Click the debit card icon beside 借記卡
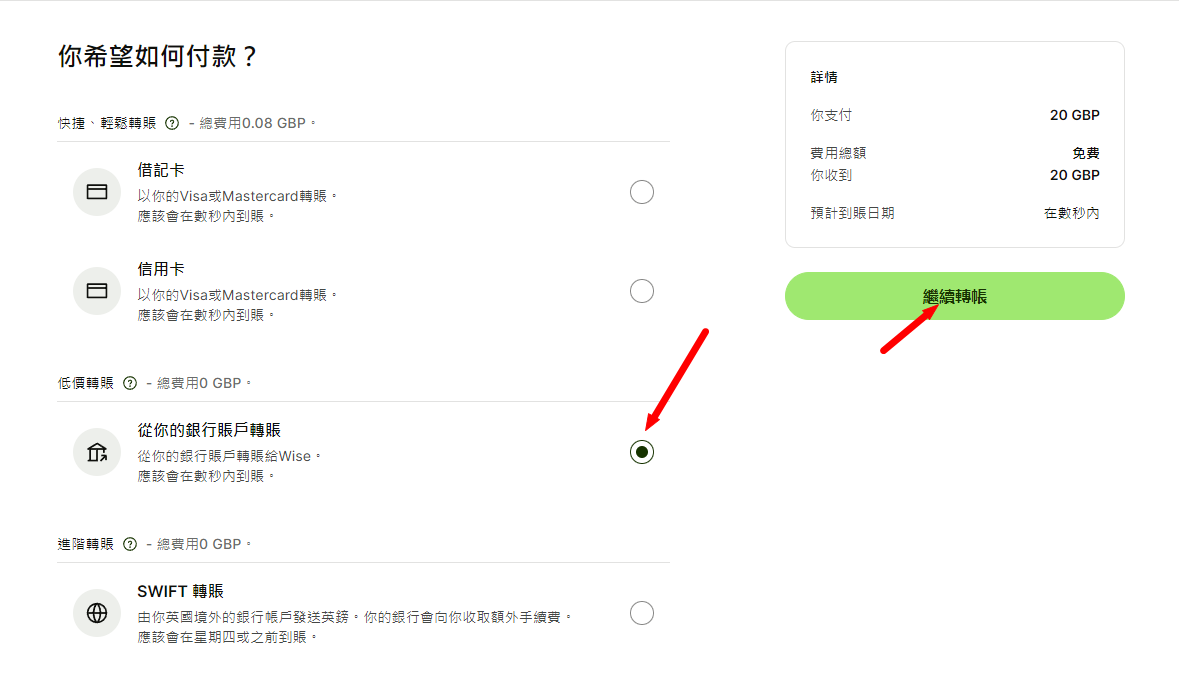Viewport: 1179px width, 696px height. tap(96, 191)
